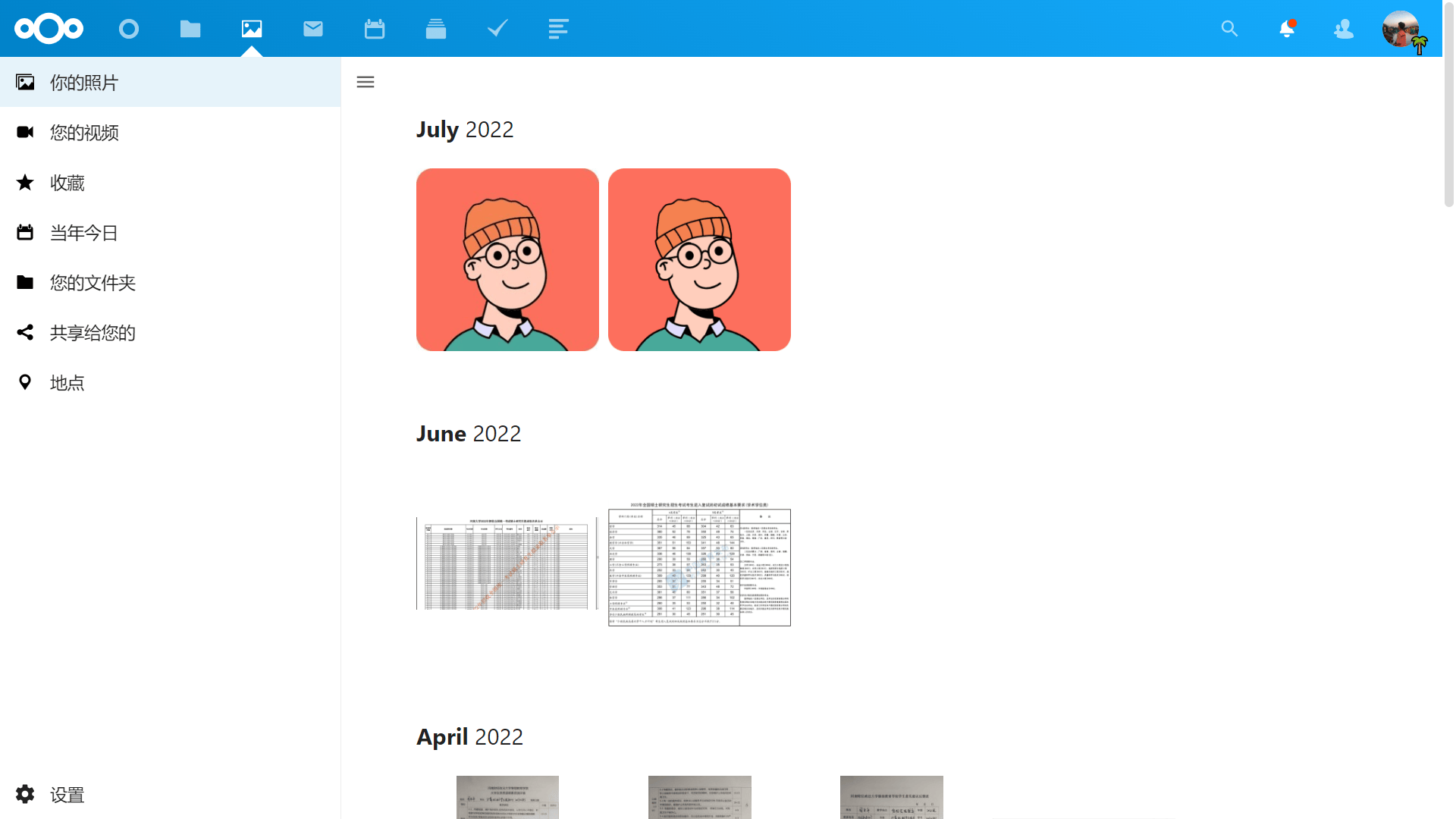Select 您的视频 in the sidebar
This screenshot has width=1456, height=819.
84,132
